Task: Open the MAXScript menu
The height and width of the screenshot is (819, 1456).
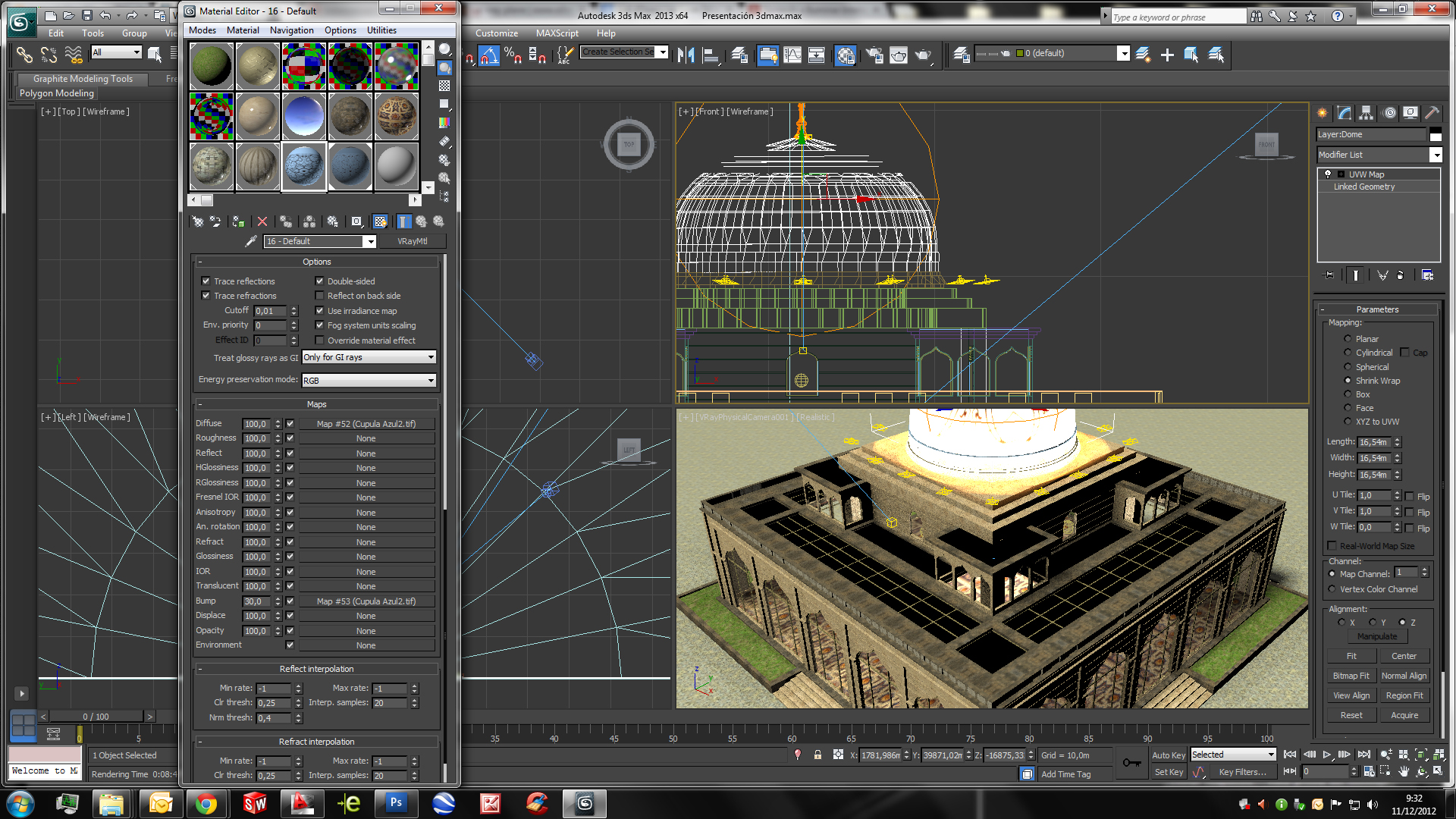Action: click(557, 33)
